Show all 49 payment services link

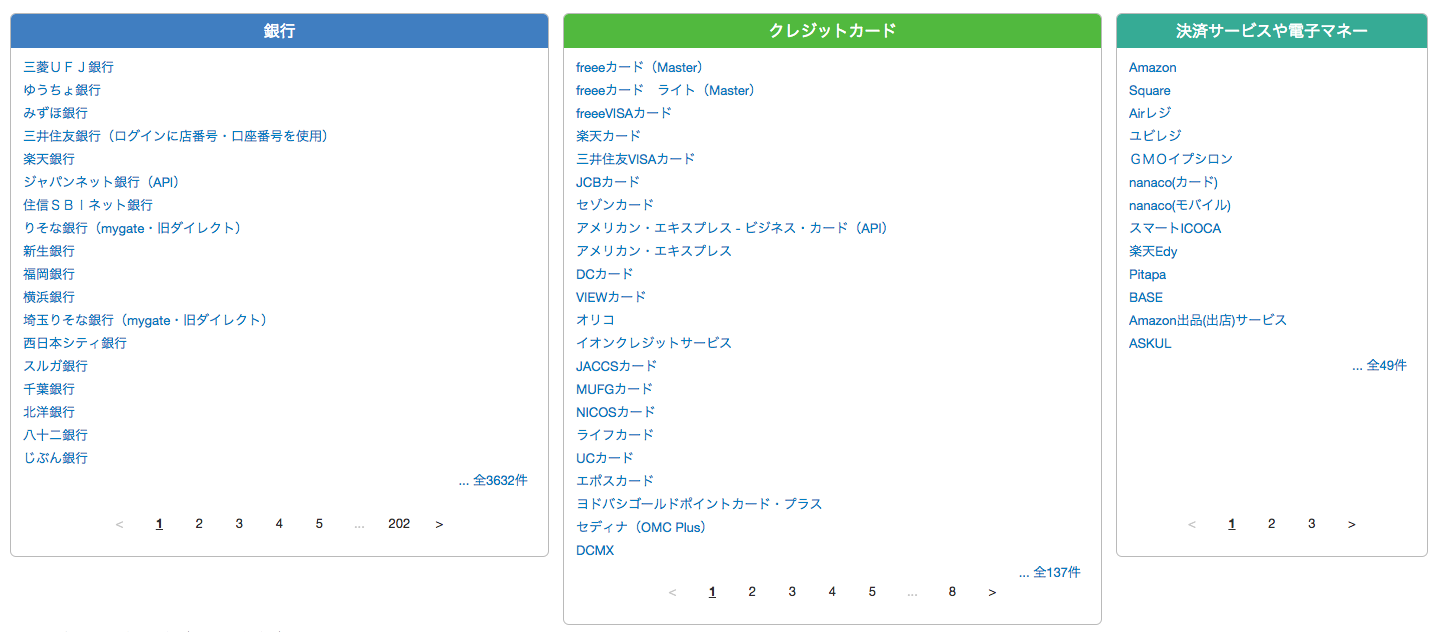(x=1379, y=366)
